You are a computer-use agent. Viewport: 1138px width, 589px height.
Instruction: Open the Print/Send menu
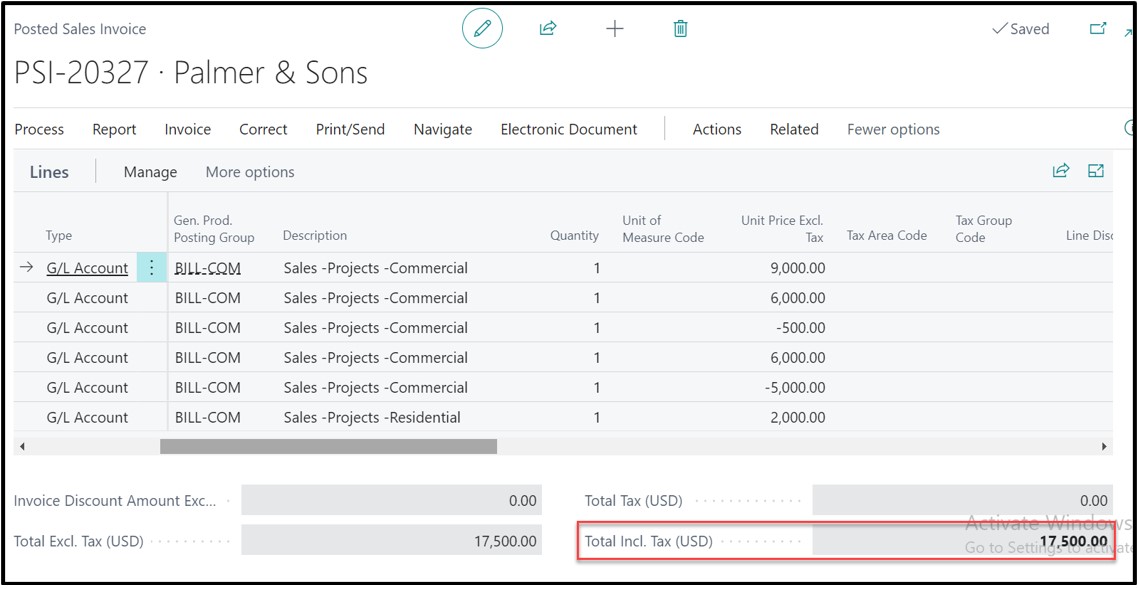[350, 129]
